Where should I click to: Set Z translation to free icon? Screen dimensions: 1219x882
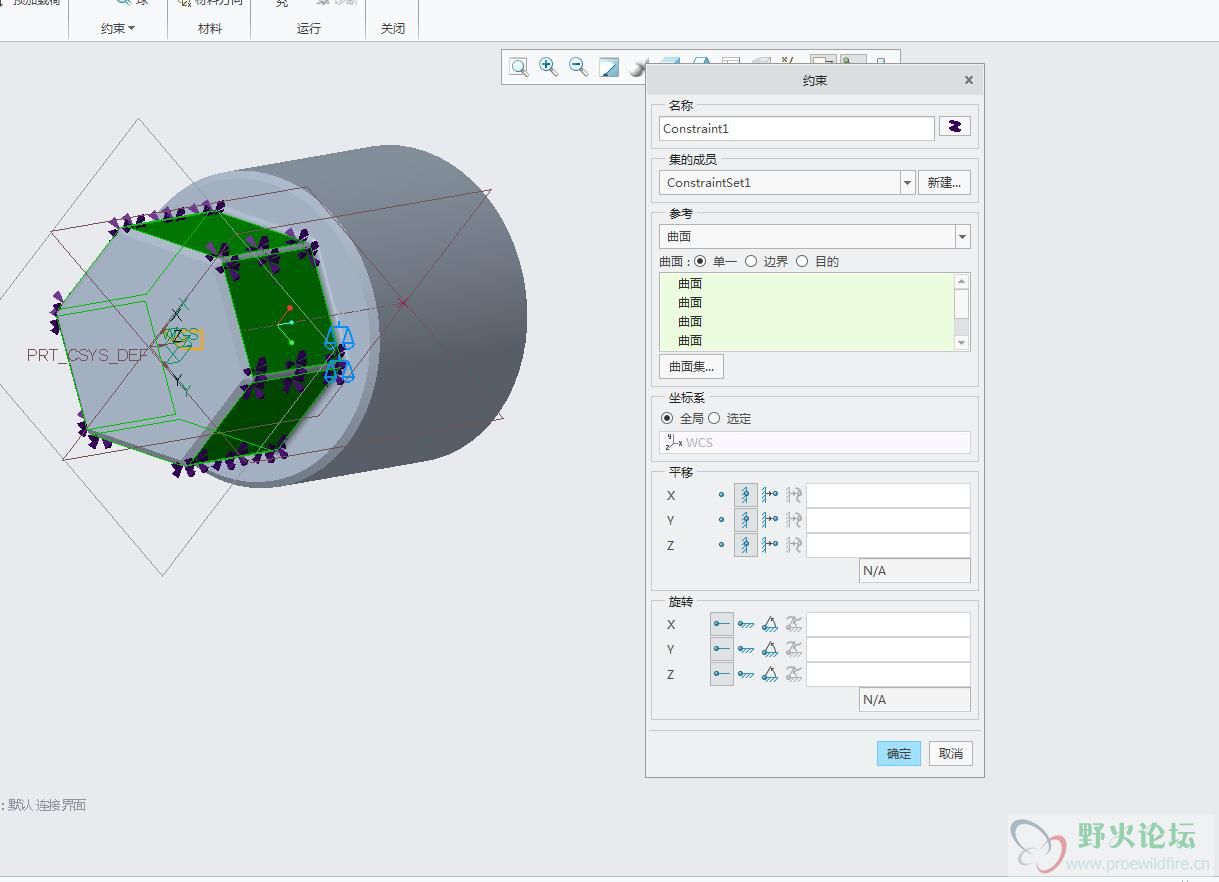(x=721, y=545)
